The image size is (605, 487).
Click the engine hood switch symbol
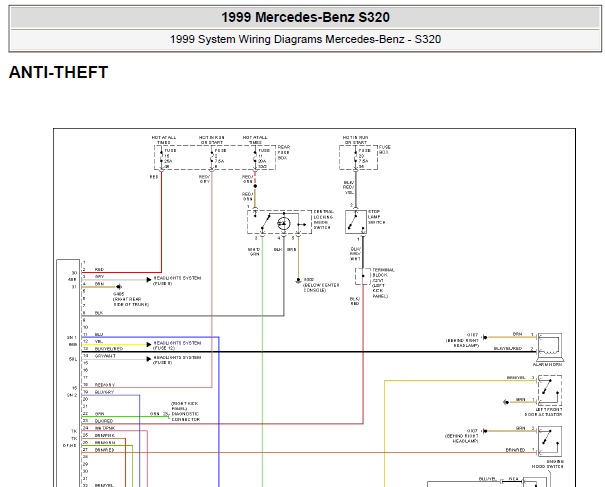pyautogui.click(x=550, y=441)
